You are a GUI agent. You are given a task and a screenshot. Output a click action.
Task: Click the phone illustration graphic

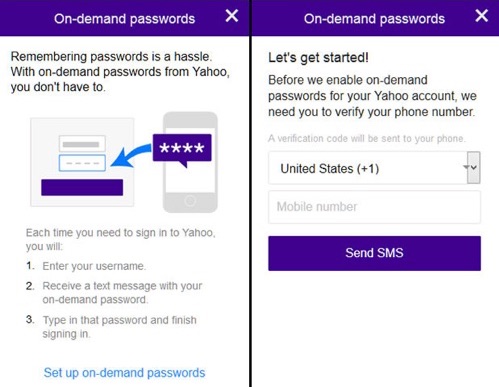tap(190, 162)
